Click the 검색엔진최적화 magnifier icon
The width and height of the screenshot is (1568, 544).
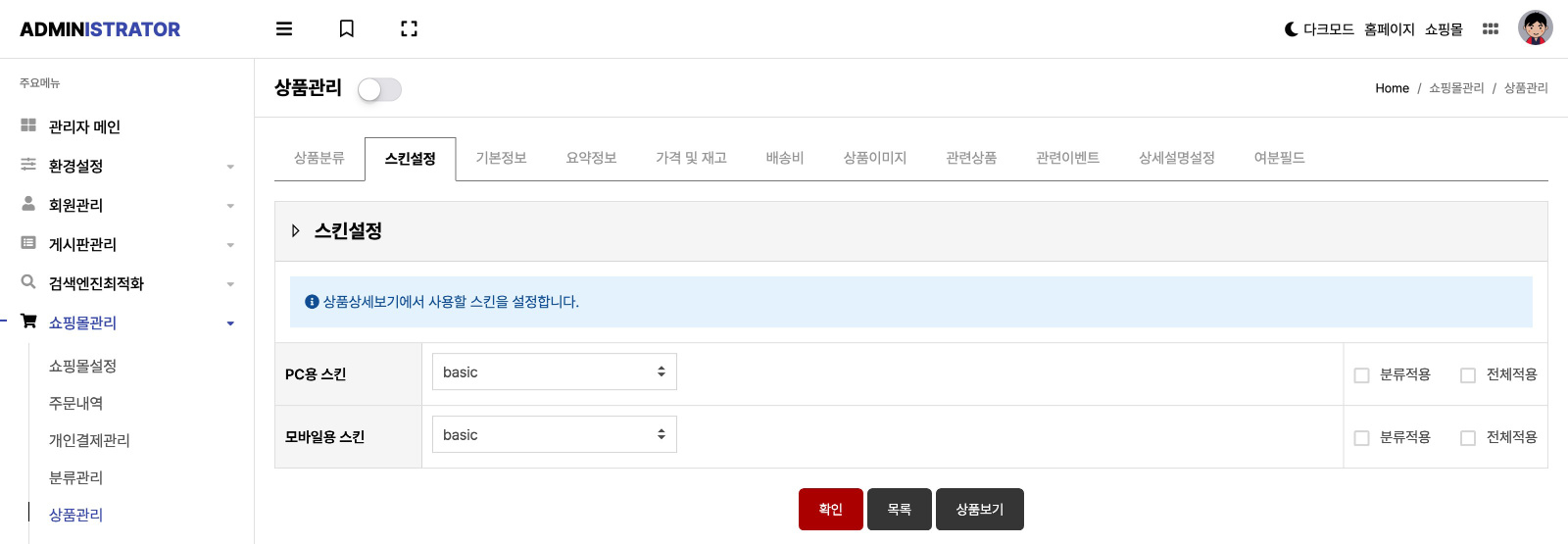click(28, 282)
